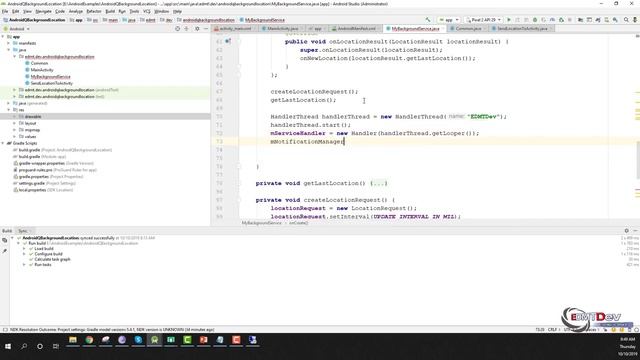Expand the Load build node in Build panel

[x=24, y=249]
